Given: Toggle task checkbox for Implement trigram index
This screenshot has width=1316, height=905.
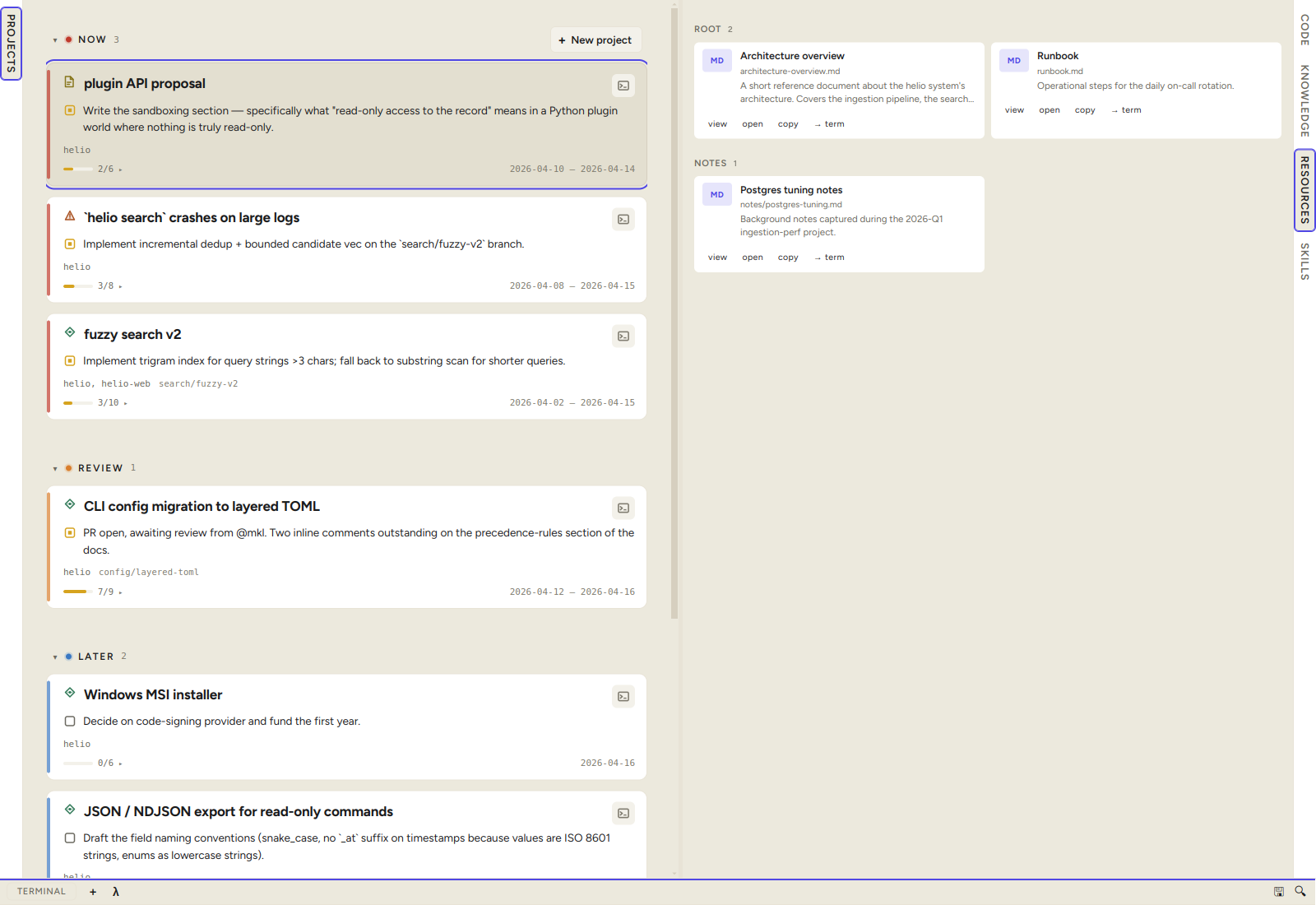Looking at the screenshot, I should (70, 361).
